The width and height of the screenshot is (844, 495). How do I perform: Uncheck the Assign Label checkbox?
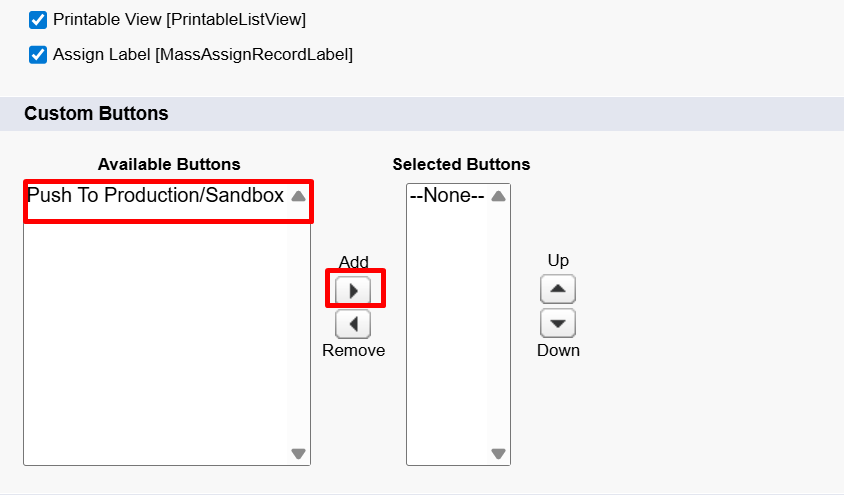coord(39,54)
